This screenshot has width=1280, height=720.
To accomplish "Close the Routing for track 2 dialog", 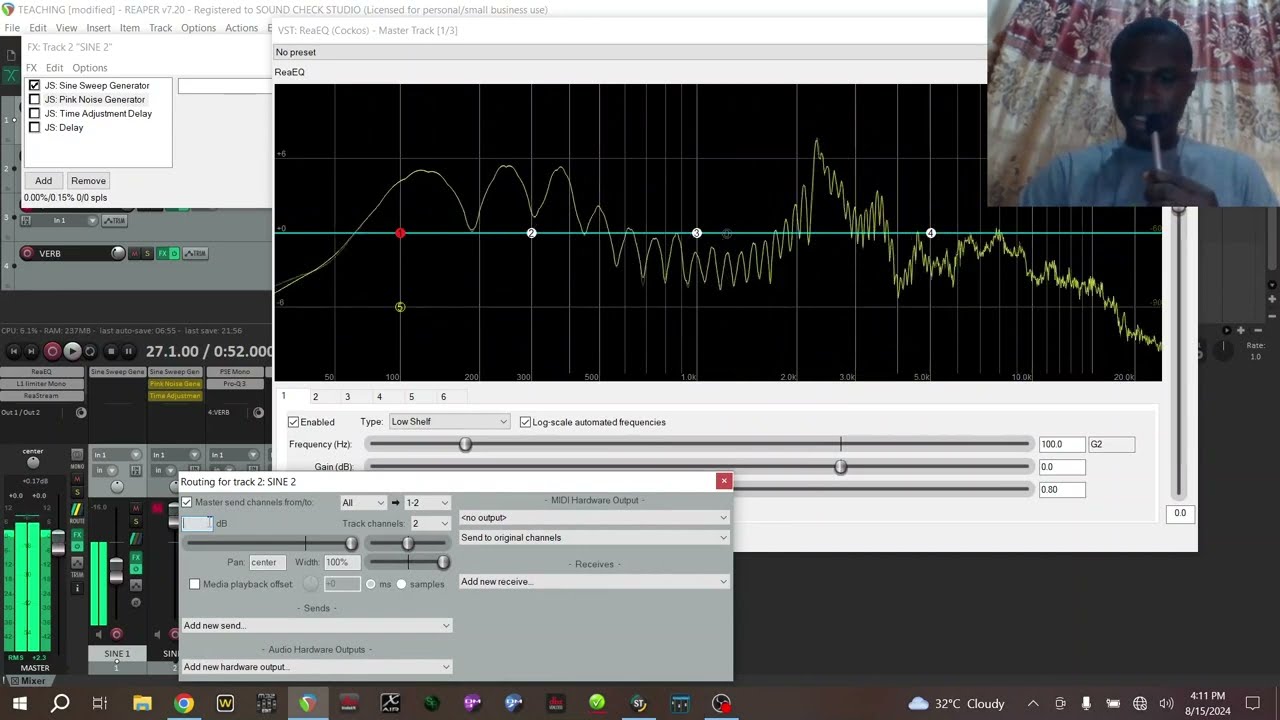I will [x=724, y=481].
